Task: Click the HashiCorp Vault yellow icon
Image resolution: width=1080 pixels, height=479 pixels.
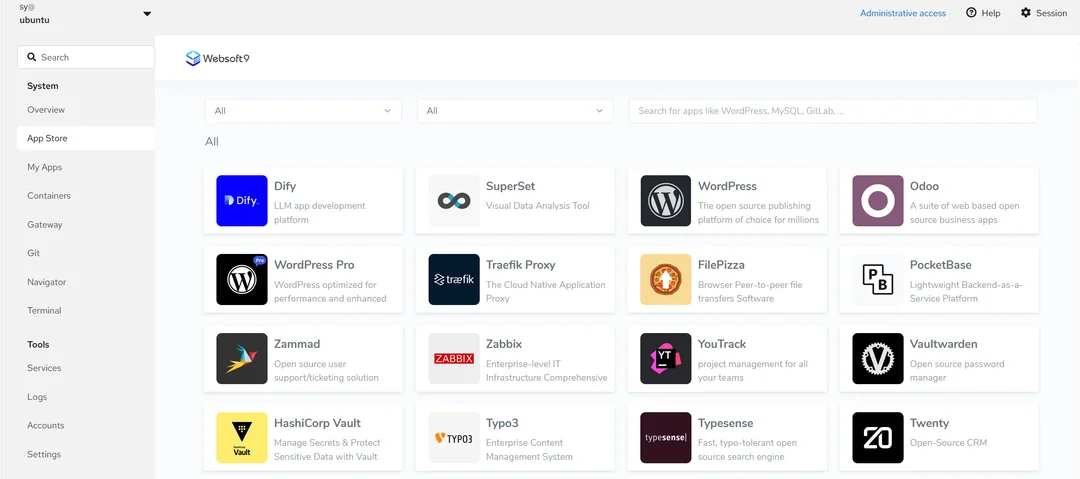Action: point(242,438)
